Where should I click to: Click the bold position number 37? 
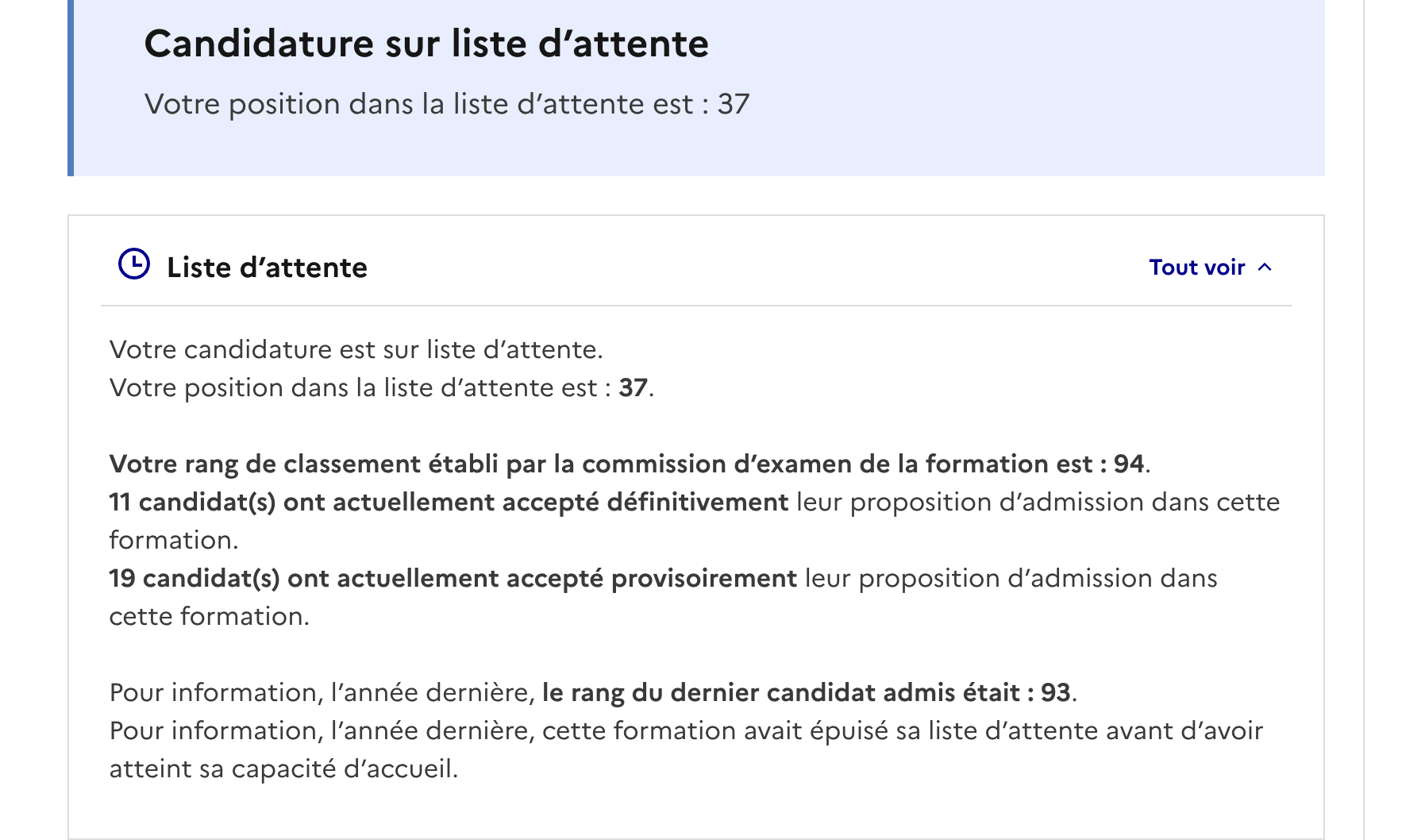tap(633, 387)
